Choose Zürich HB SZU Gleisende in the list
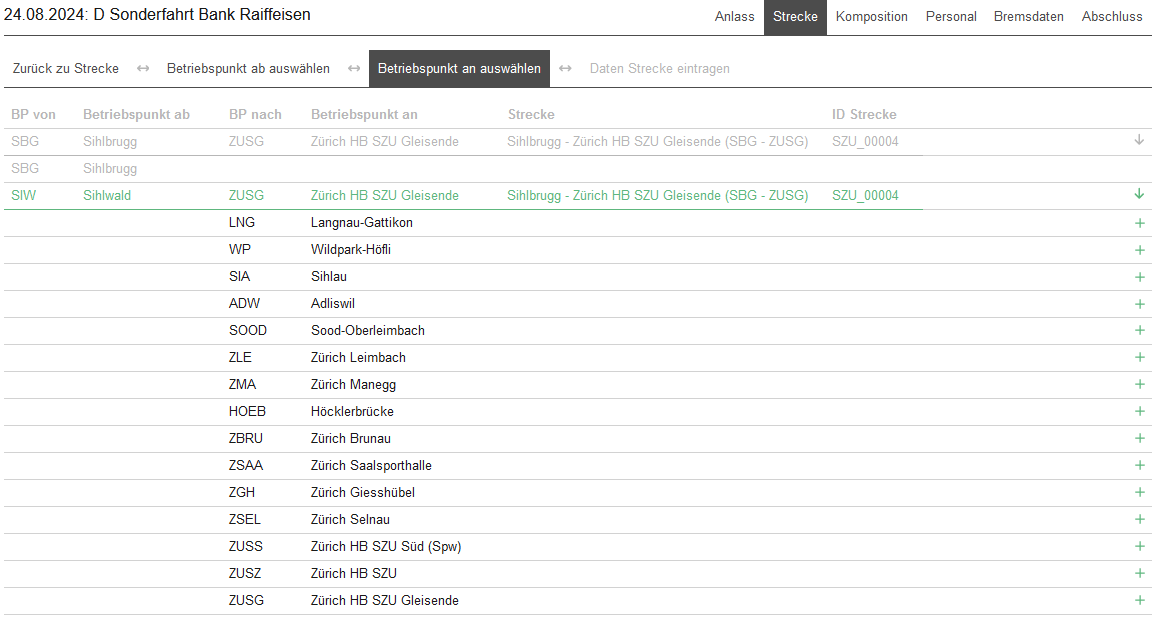The height and width of the screenshot is (621, 1158). pyautogui.click(x=385, y=601)
